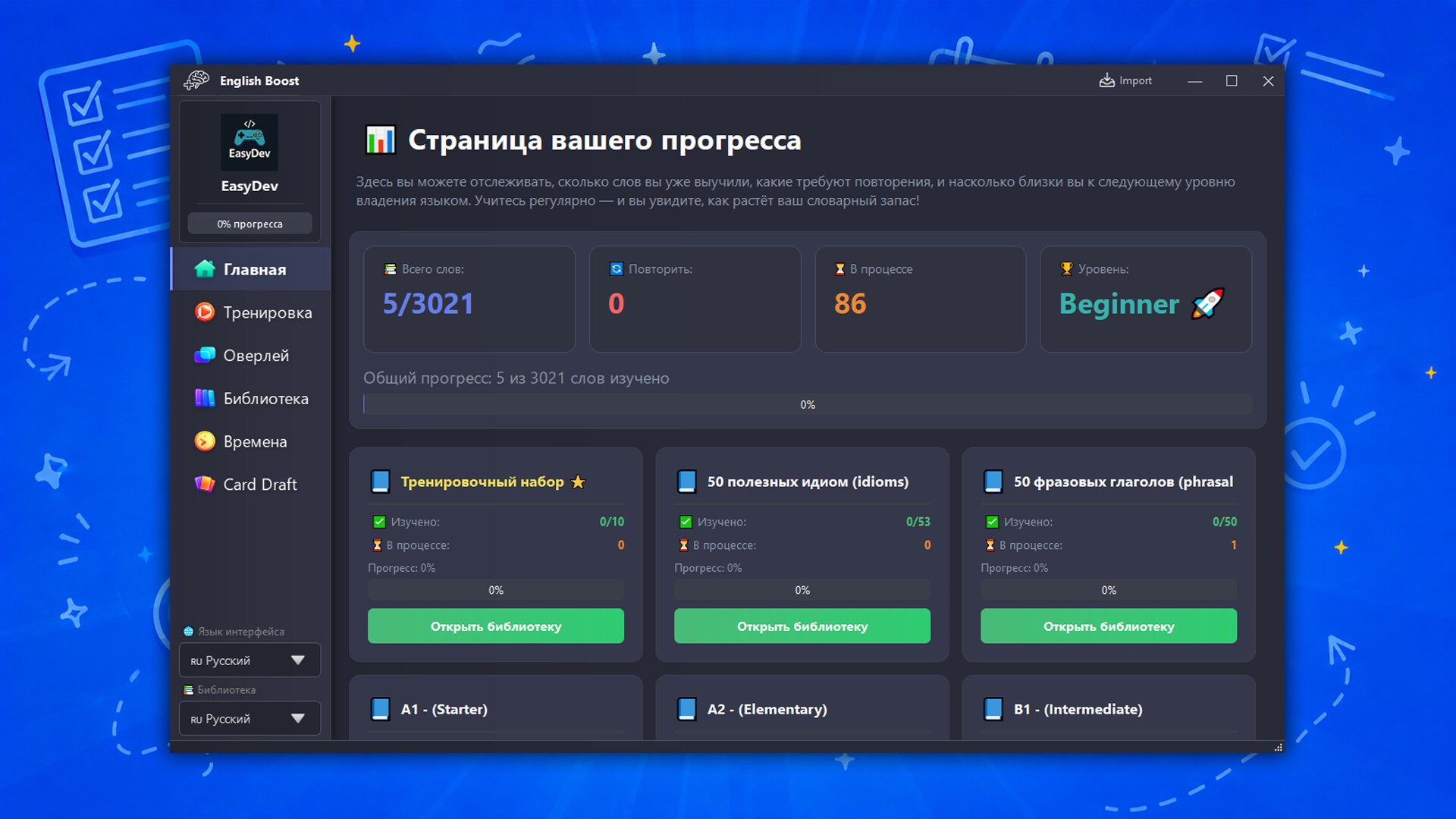1456x819 pixels.
Task: Expand arrow of interface language Русский selector
Action: (x=298, y=661)
